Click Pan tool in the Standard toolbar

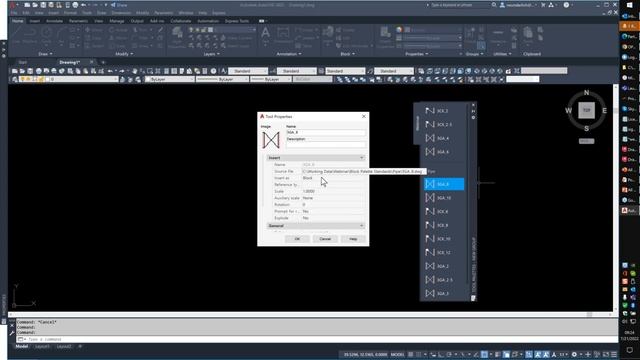pyautogui.click(x=134, y=71)
